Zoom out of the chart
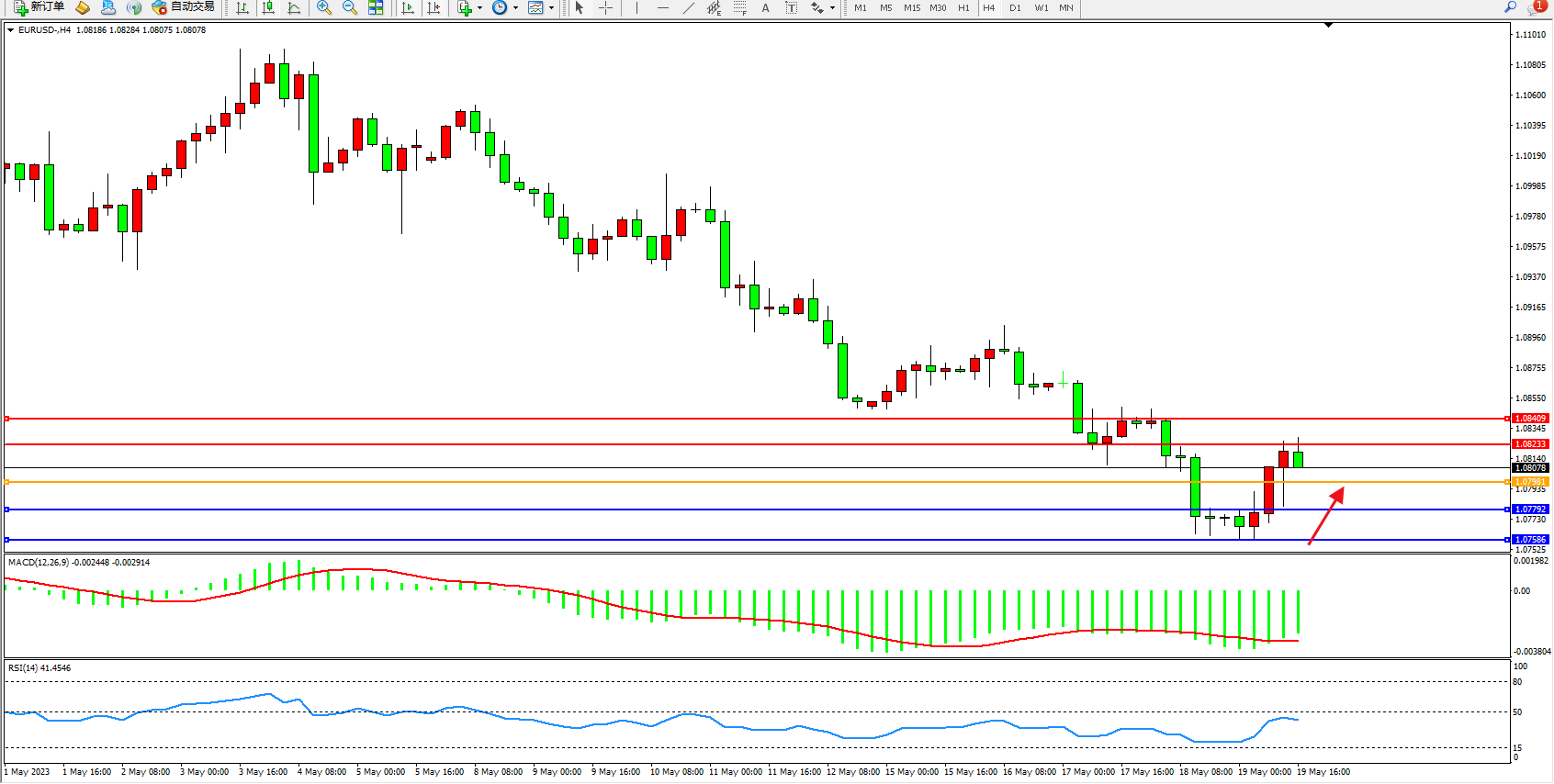This screenshot has width=1554, height=784. click(350, 7)
